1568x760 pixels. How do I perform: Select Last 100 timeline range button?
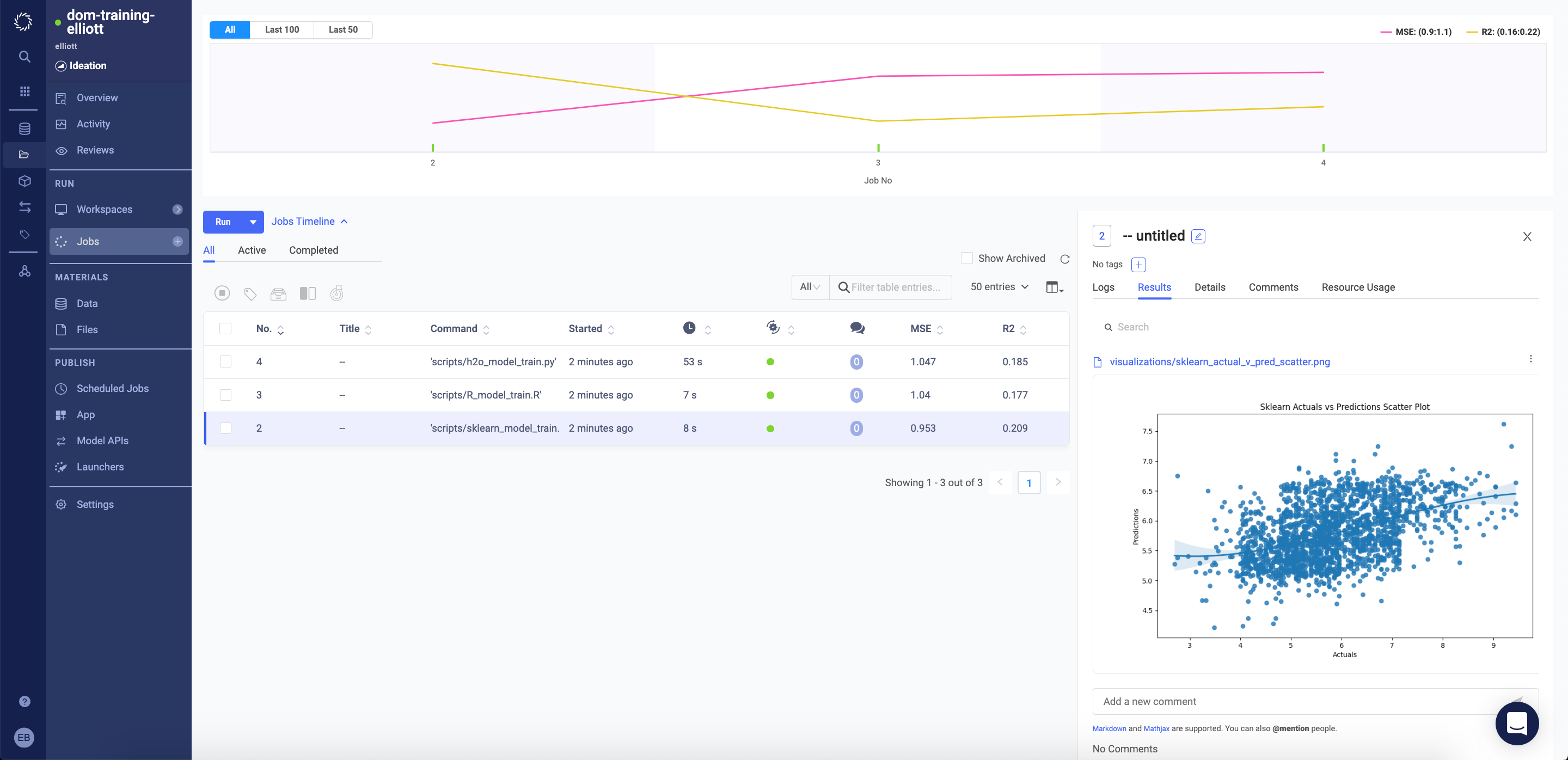tap(282, 30)
